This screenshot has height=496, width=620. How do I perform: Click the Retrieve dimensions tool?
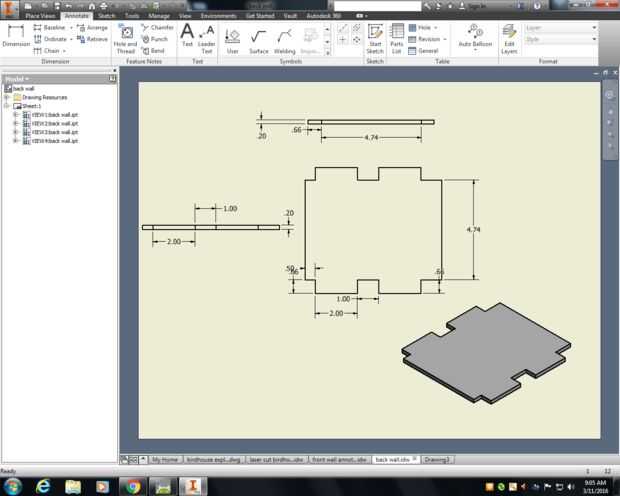(93, 39)
